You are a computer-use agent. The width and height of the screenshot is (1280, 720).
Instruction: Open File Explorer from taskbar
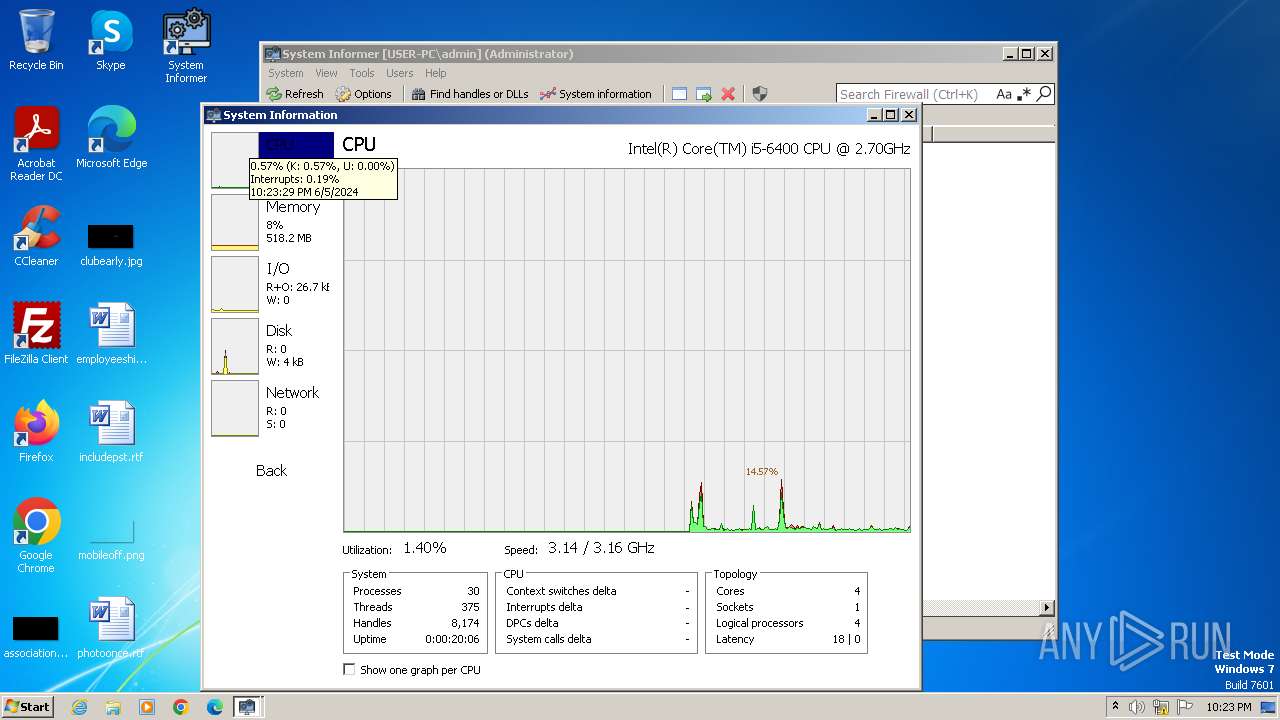(x=113, y=707)
